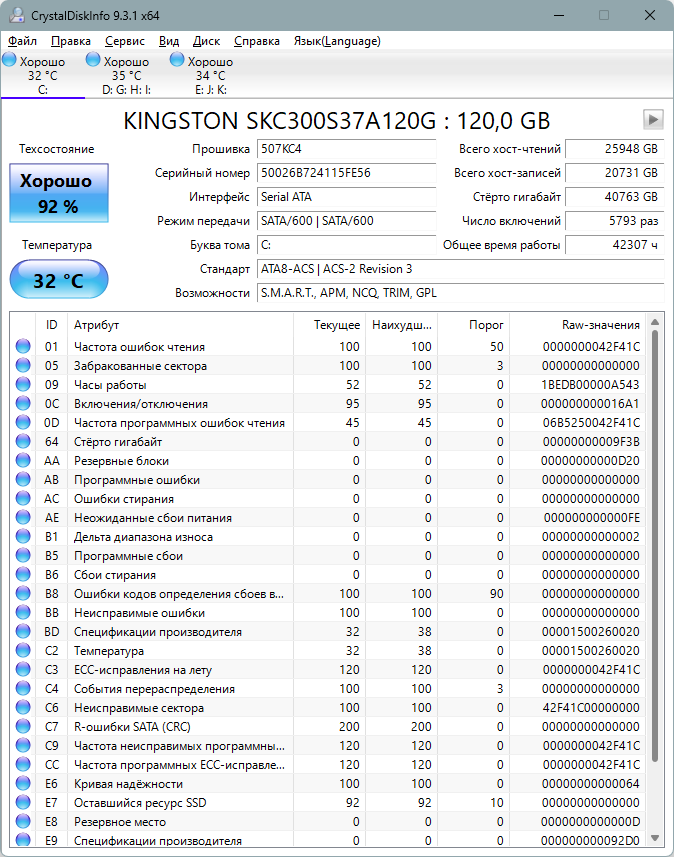This screenshot has width=674, height=857.
Task: Open the Файл menu
Action: [x=22, y=41]
